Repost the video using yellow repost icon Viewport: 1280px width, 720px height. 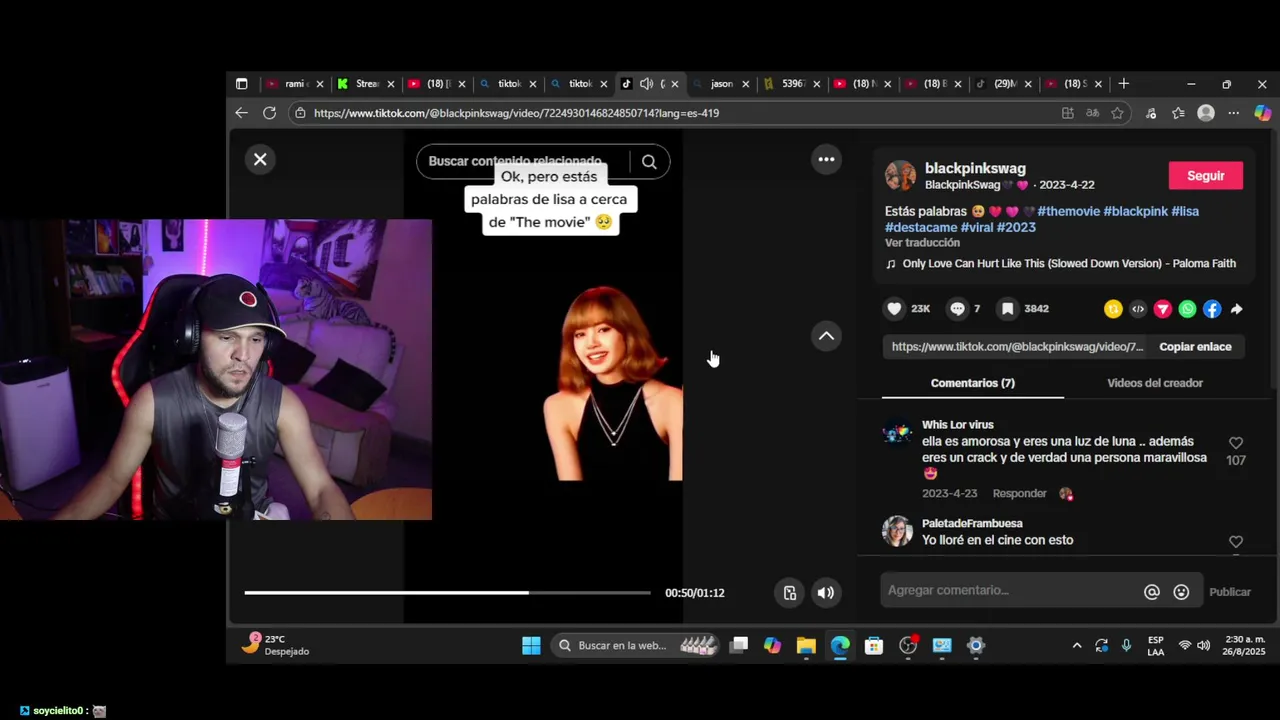tap(1113, 309)
